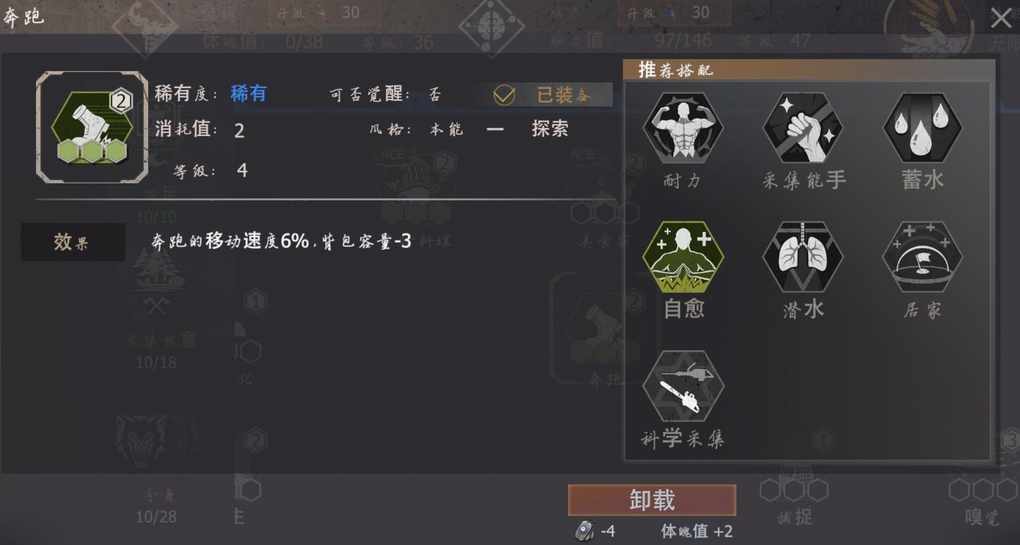This screenshot has height=545, width=1020.
Task: Select the 科学采集 chainsaw talent icon
Action: [x=682, y=386]
